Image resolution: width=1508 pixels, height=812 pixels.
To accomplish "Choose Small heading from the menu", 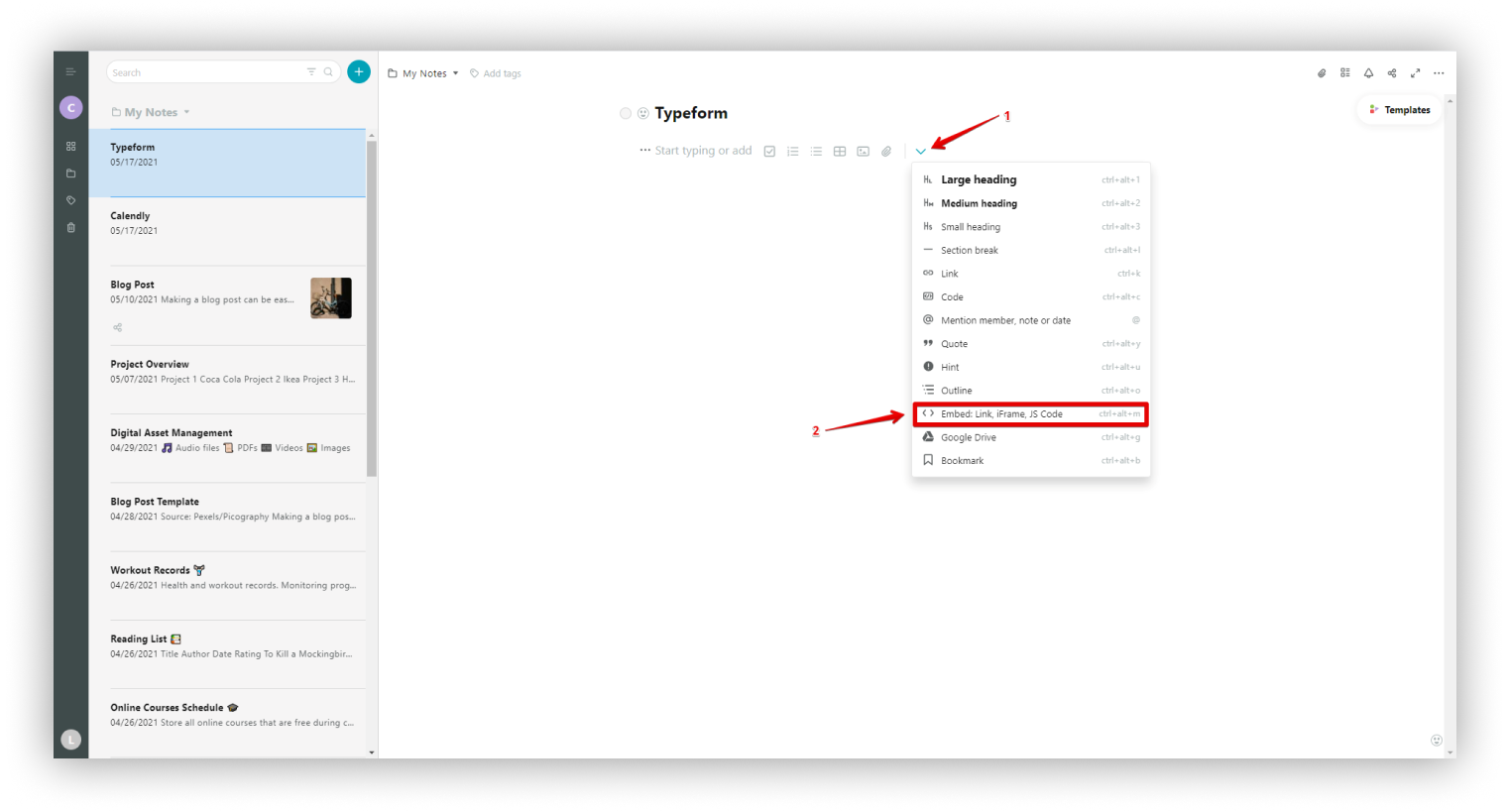I will click(x=1031, y=227).
